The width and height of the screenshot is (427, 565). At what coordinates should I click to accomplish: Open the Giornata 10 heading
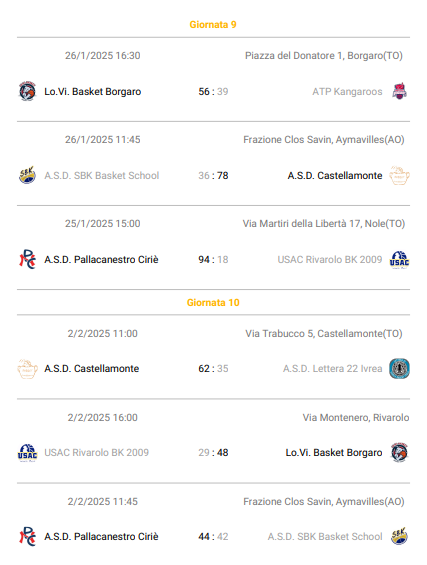coord(213,302)
